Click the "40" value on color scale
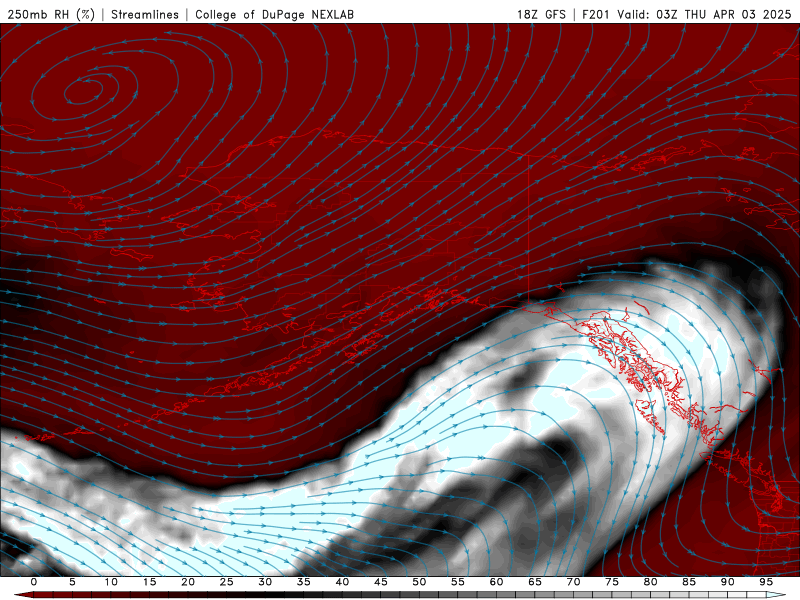The image size is (800, 600). point(342,582)
